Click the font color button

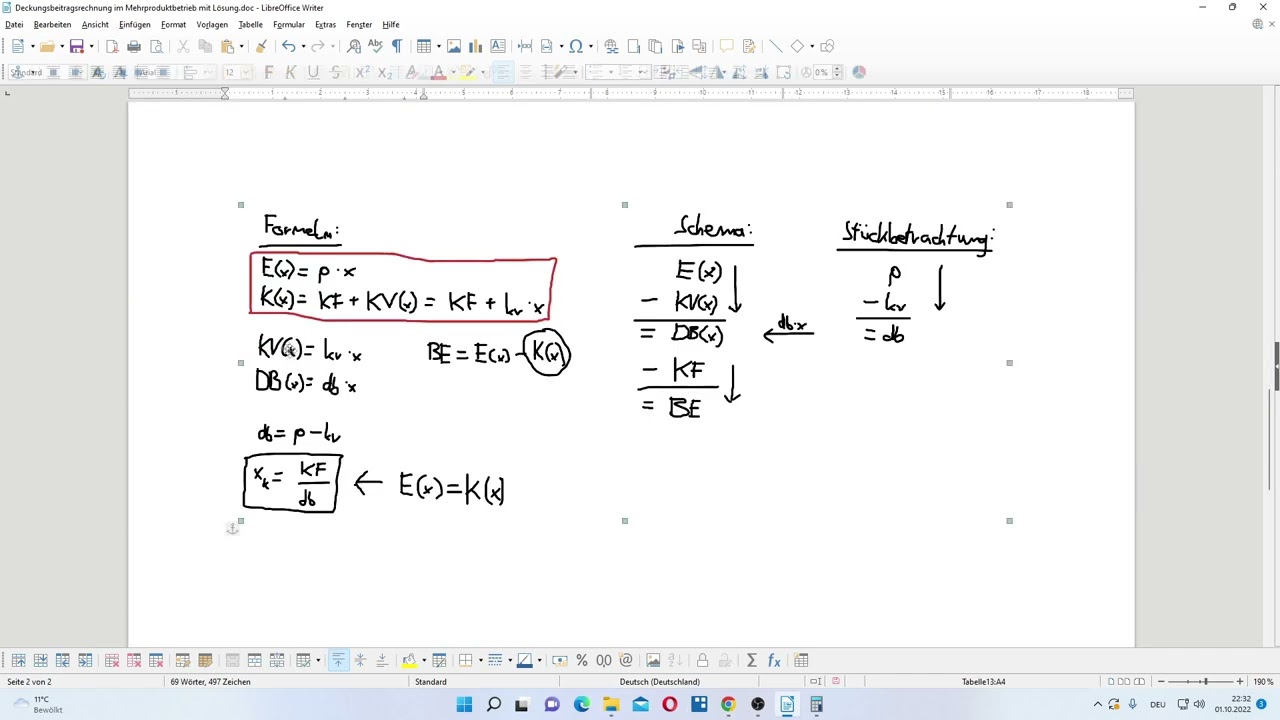[x=437, y=72]
